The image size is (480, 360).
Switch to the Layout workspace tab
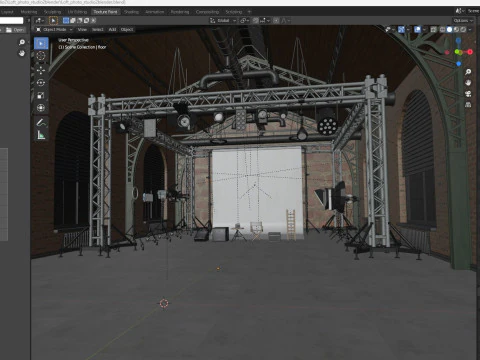[x=7, y=12]
